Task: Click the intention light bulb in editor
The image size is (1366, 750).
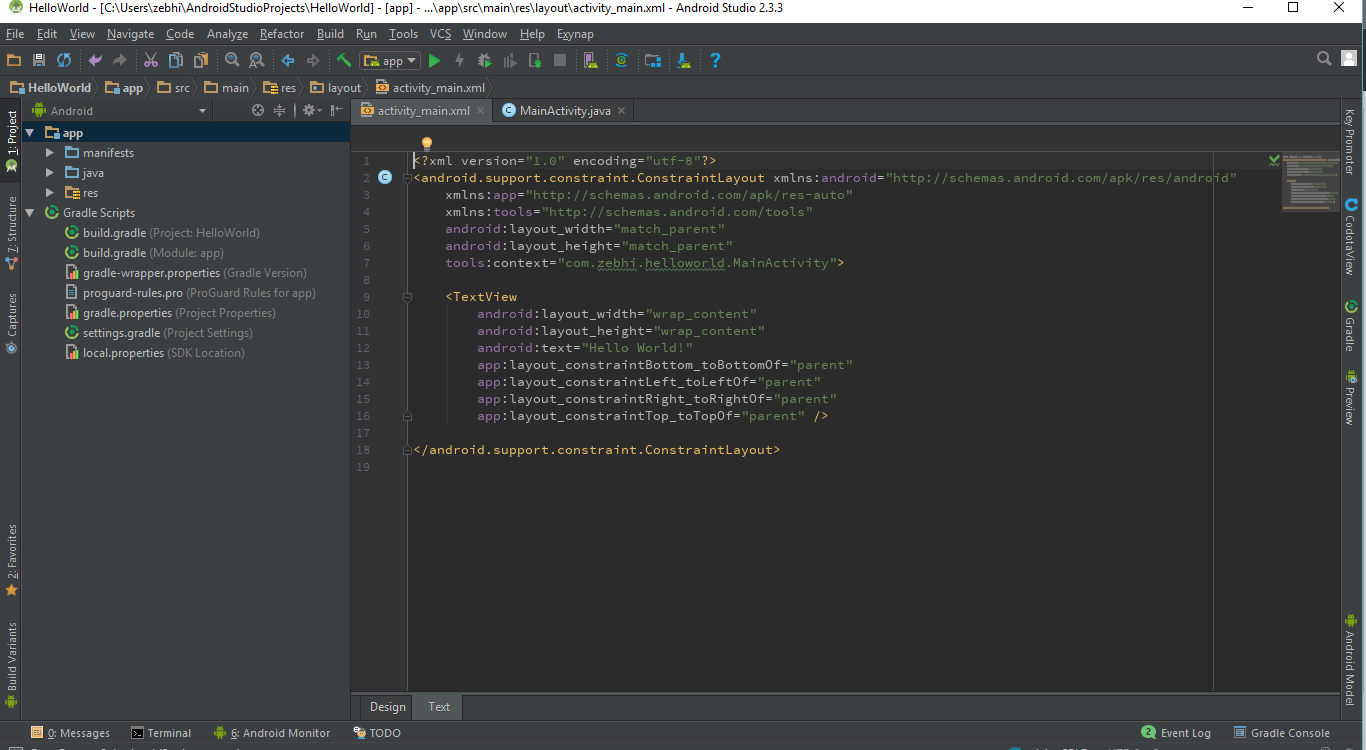Action: click(426, 144)
